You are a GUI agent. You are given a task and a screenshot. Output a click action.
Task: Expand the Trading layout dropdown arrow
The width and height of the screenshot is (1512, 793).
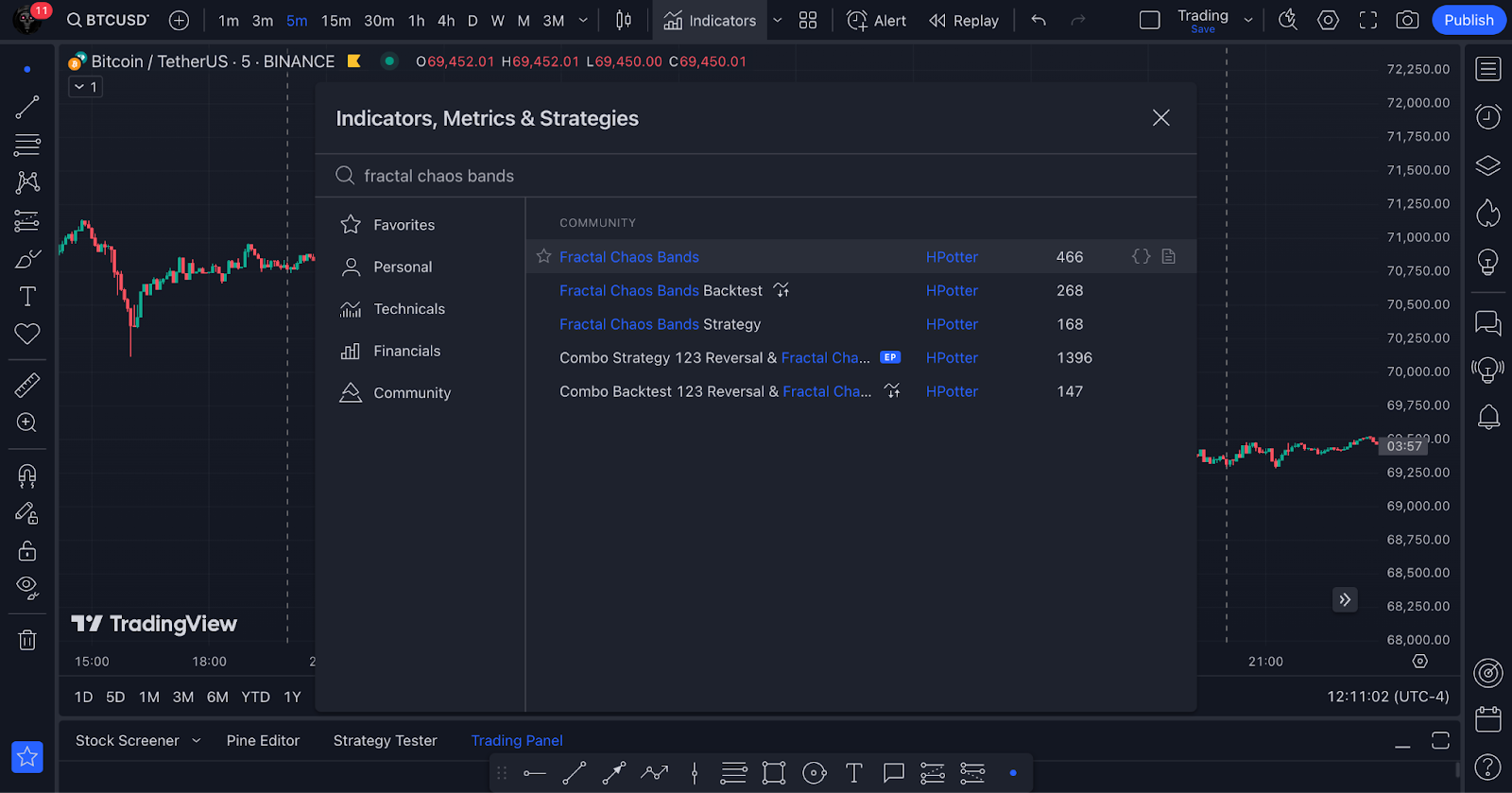click(x=1248, y=20)
